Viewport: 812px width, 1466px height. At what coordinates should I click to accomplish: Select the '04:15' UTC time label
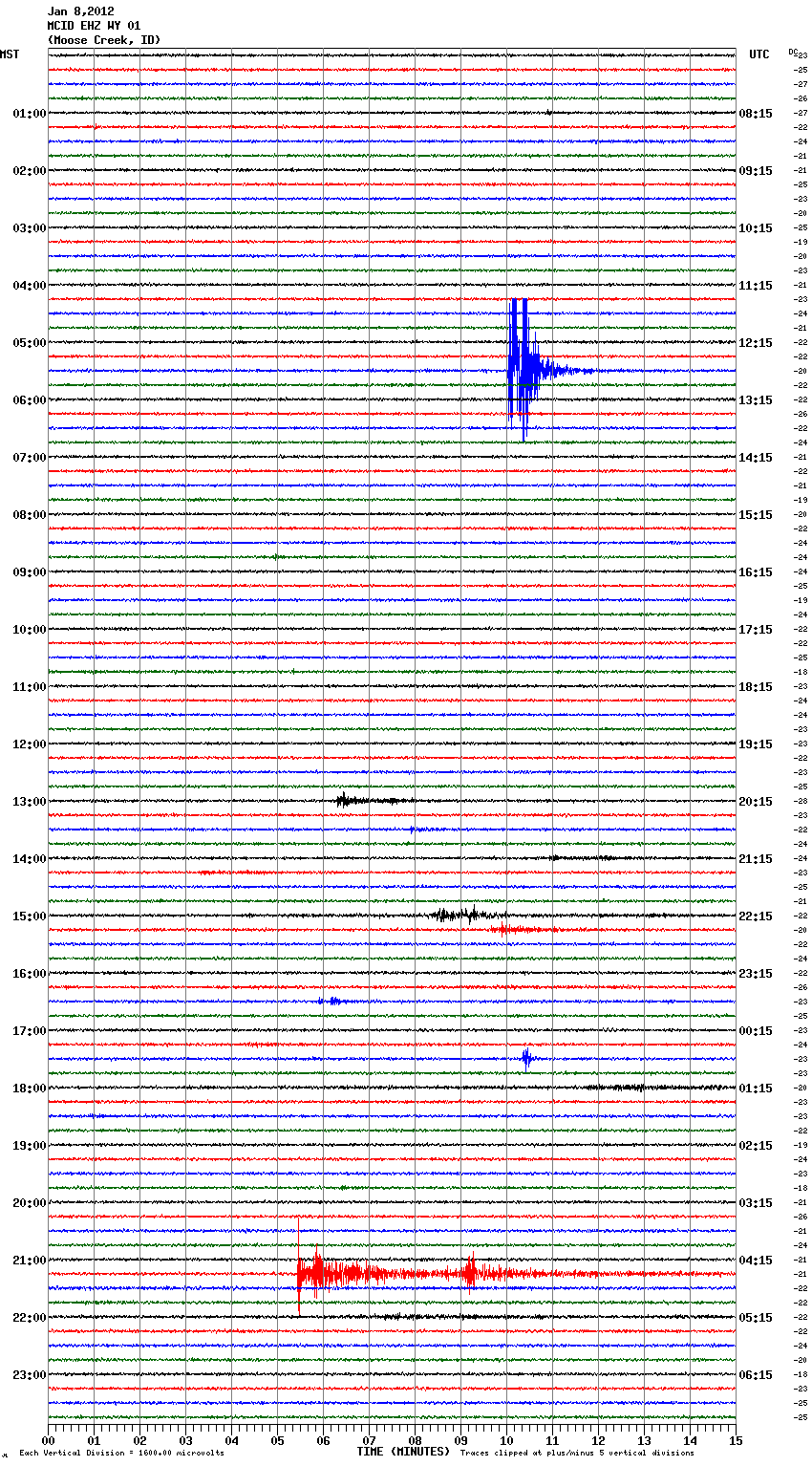756,1261
